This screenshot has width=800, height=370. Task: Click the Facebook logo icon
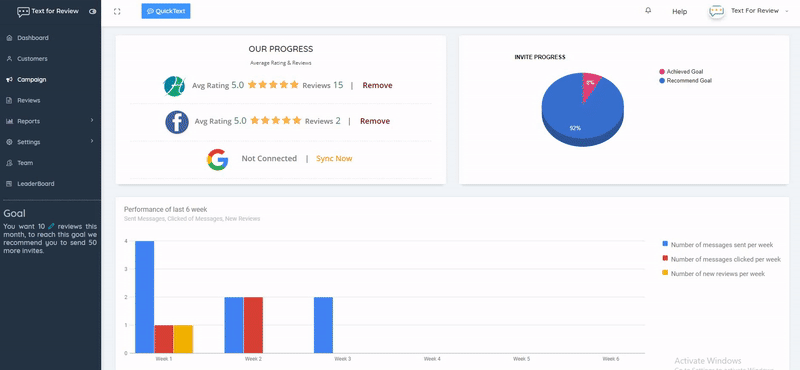[177, 122]
